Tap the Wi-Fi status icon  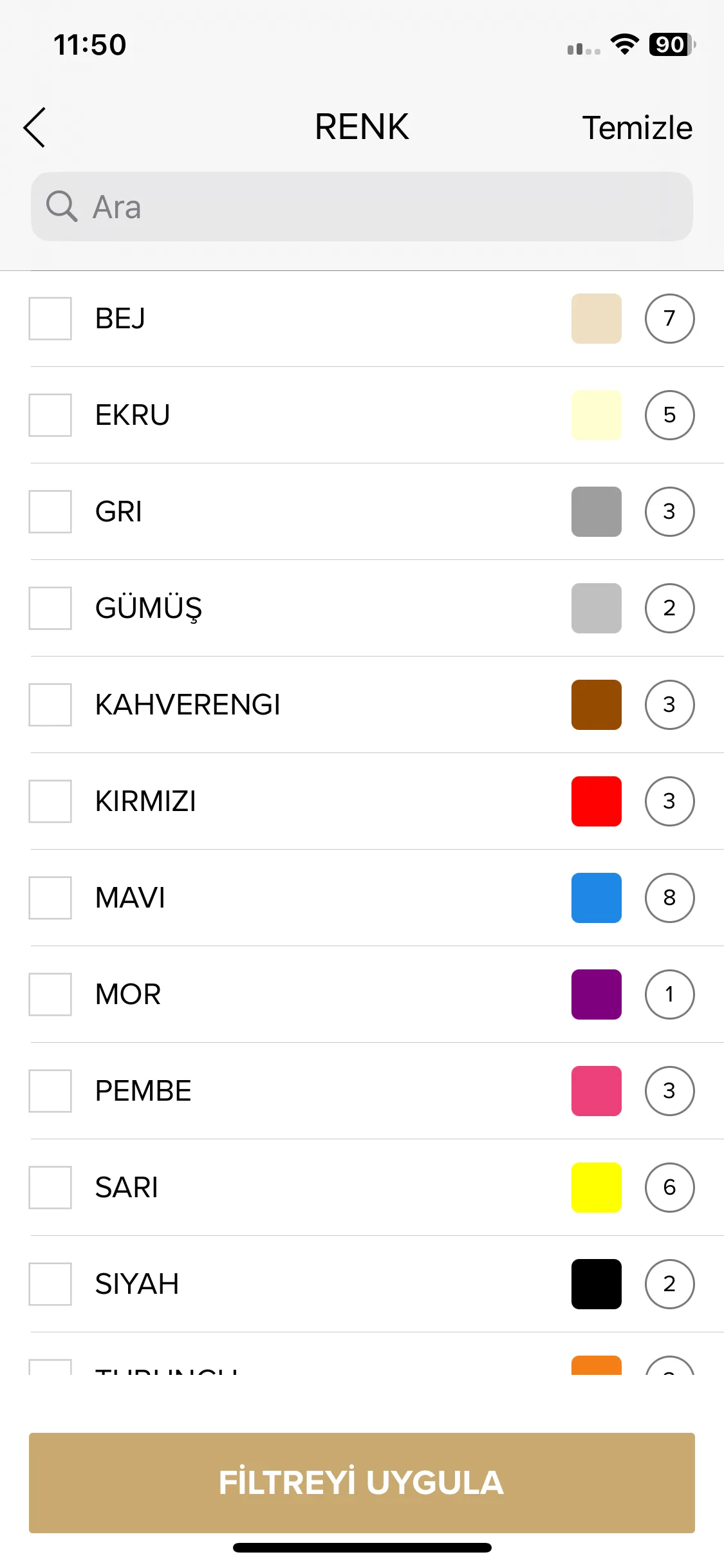(624, 44)
